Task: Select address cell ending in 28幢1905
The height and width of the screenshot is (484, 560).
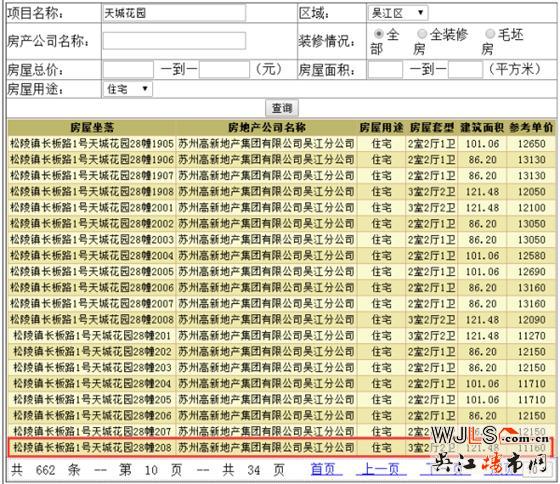Action: click(x=92, y=144)
